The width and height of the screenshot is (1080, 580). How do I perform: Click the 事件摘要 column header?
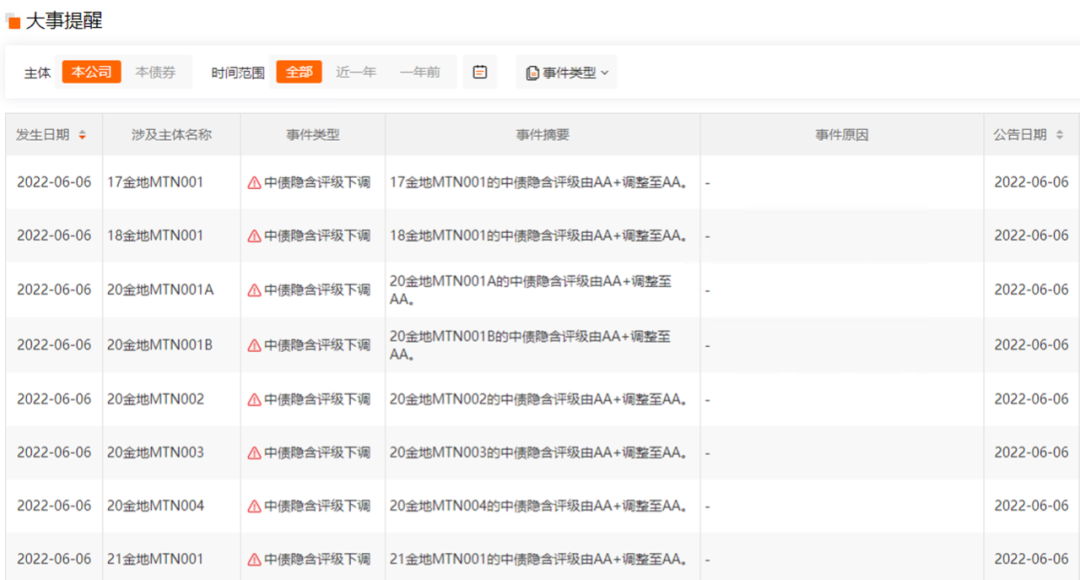pos(543,135)
